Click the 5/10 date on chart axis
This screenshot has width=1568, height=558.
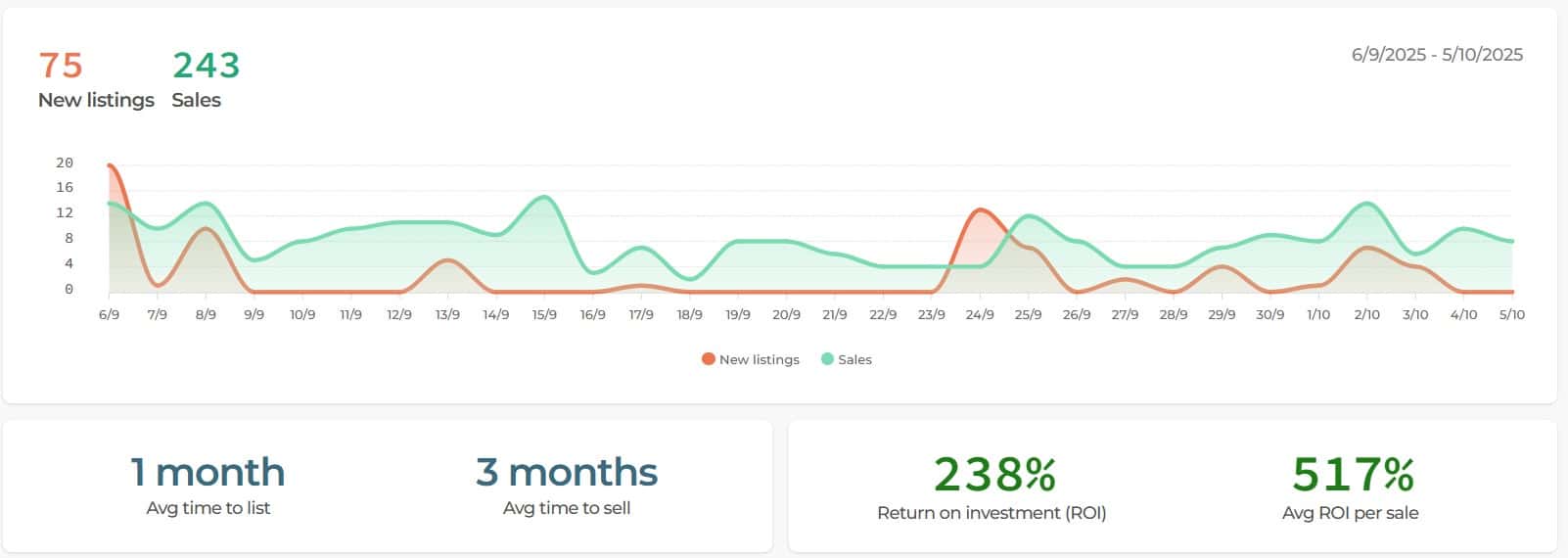1511,314
